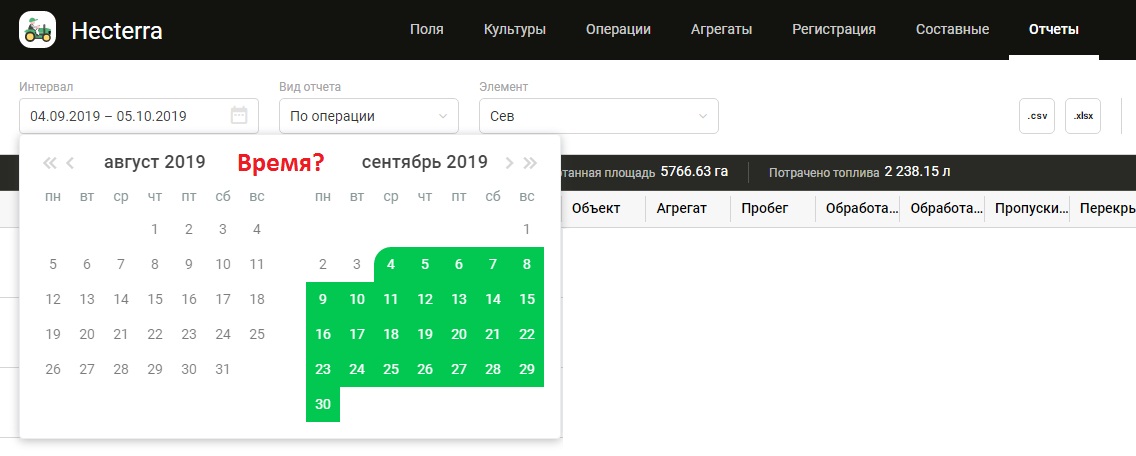Click the calendar icon in interval field
The height and width of the screenshot is (456, 1136).
click(239, 116)
